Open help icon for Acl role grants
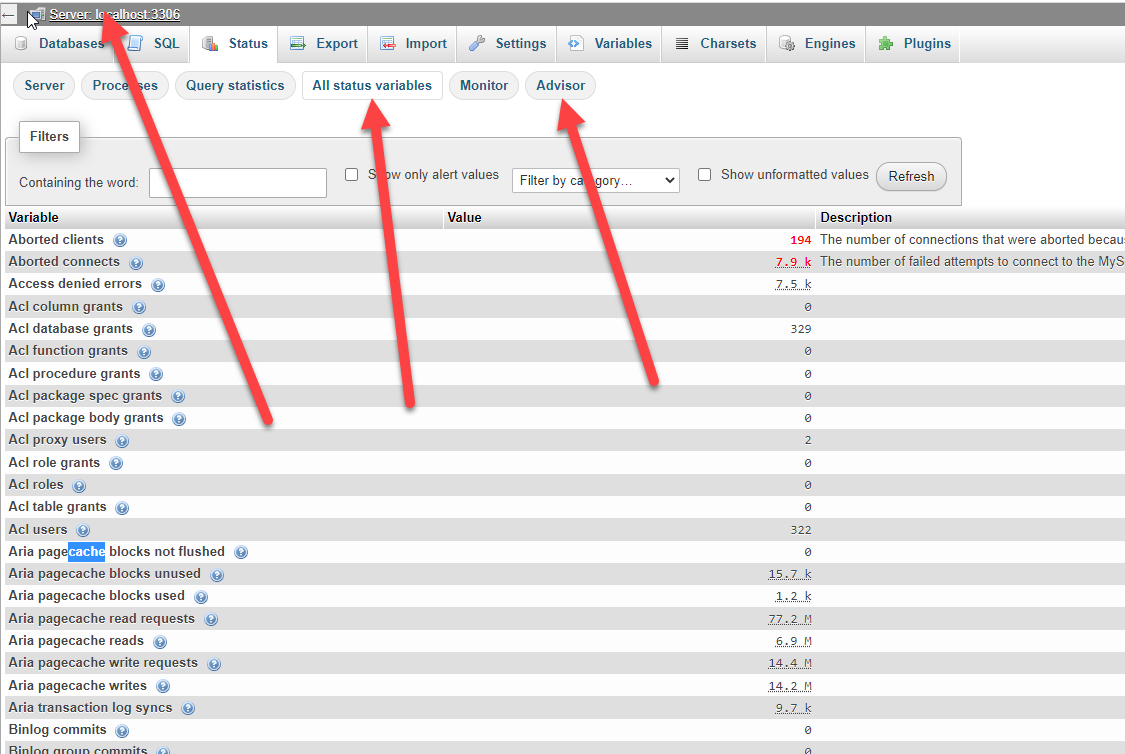The image size is (1125, 754). (x=116, y=463)
